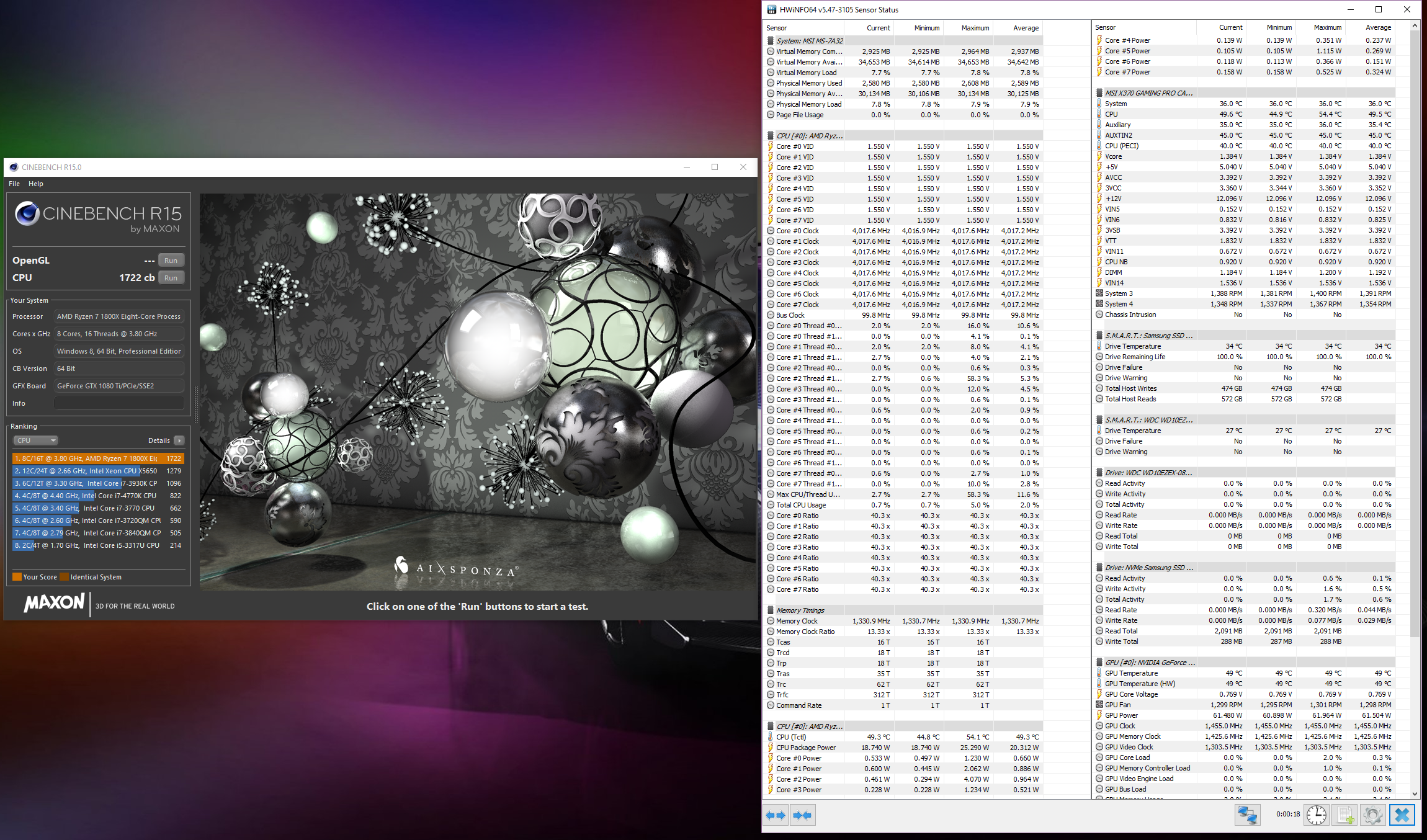Select the 'CPU (Tctl)' temperature sensor row
Image resolution: width=1427 pixels, height=840 pixels.
click(905, 737)
